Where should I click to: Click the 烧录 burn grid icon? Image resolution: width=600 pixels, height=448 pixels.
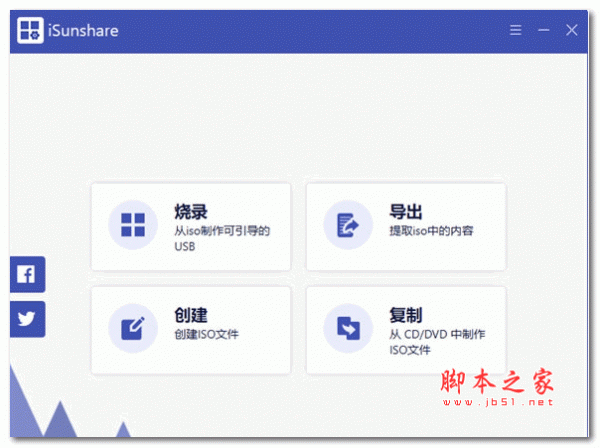[133, 225]
